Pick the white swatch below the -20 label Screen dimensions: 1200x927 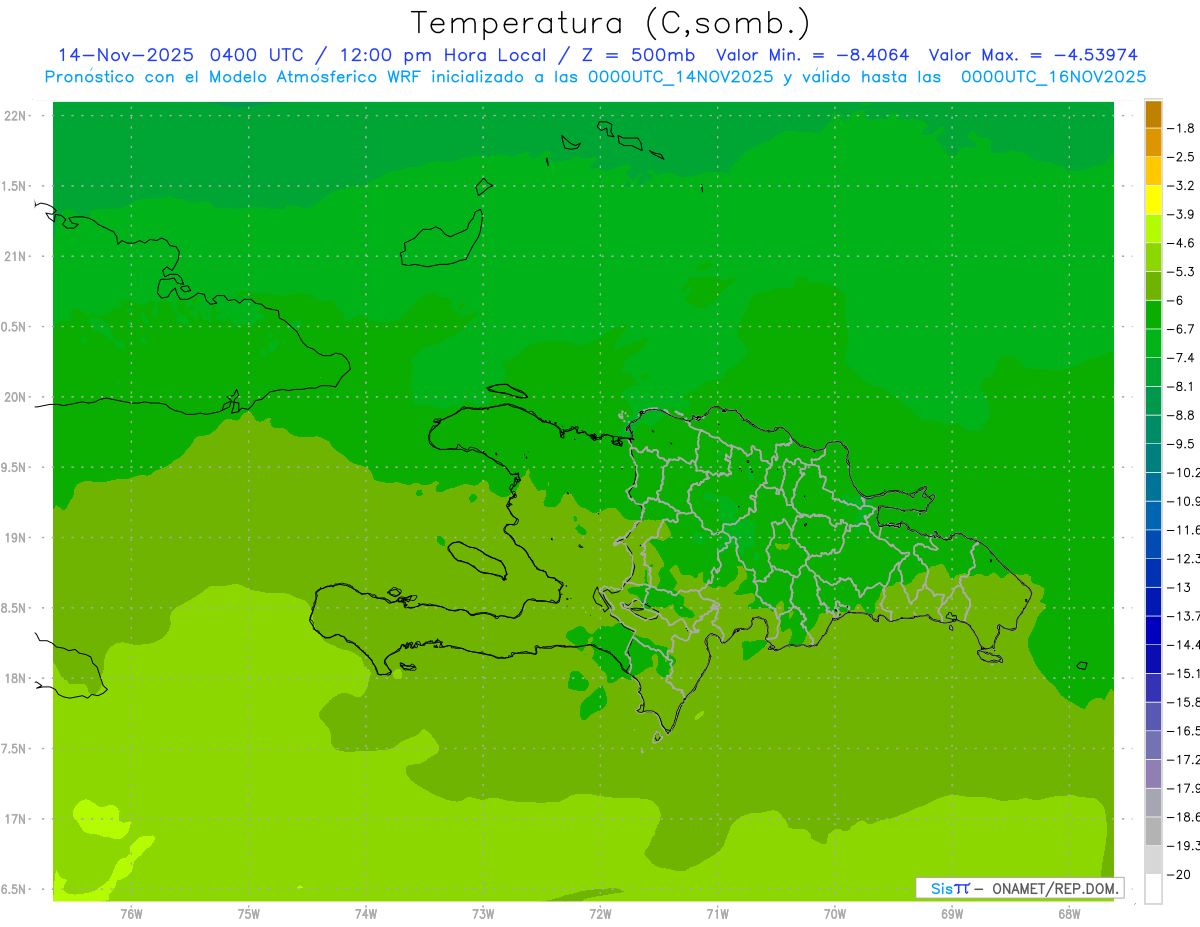1153,889
